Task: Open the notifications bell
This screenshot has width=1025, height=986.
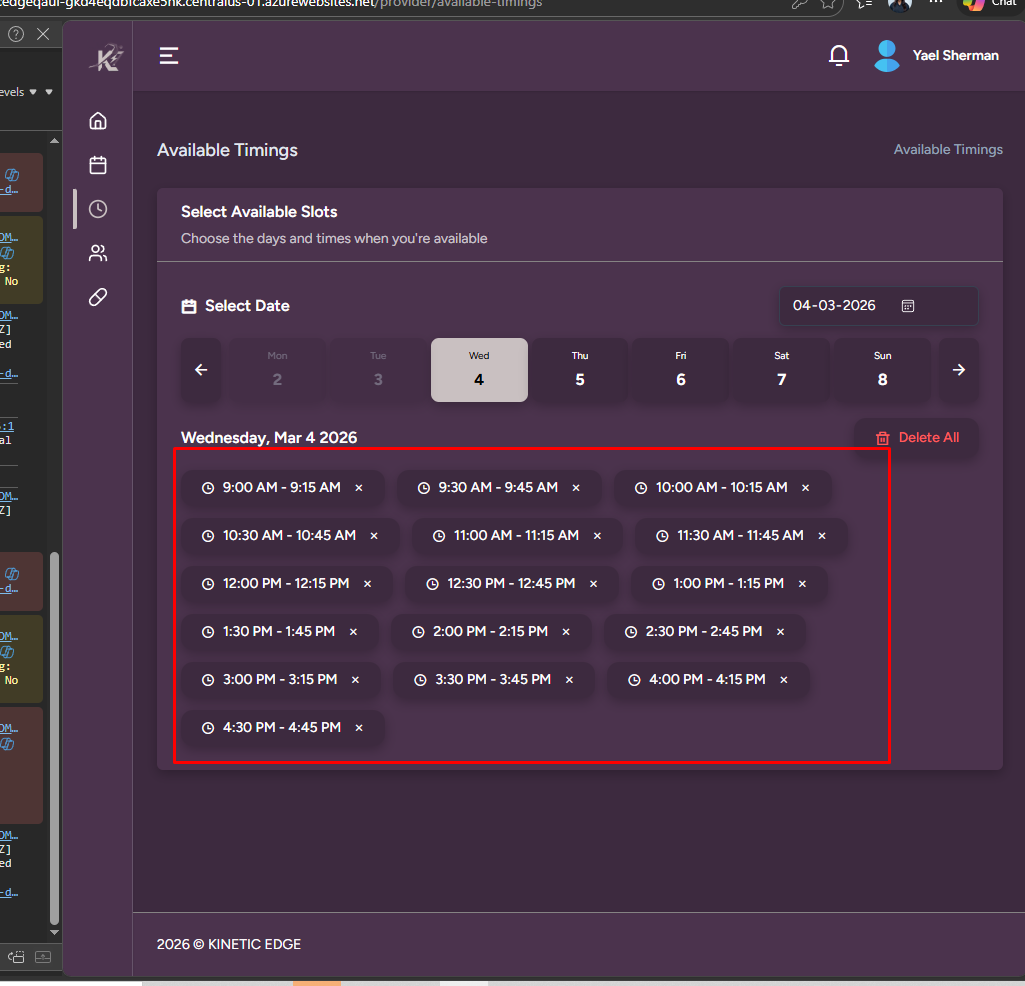Action: 839,56
